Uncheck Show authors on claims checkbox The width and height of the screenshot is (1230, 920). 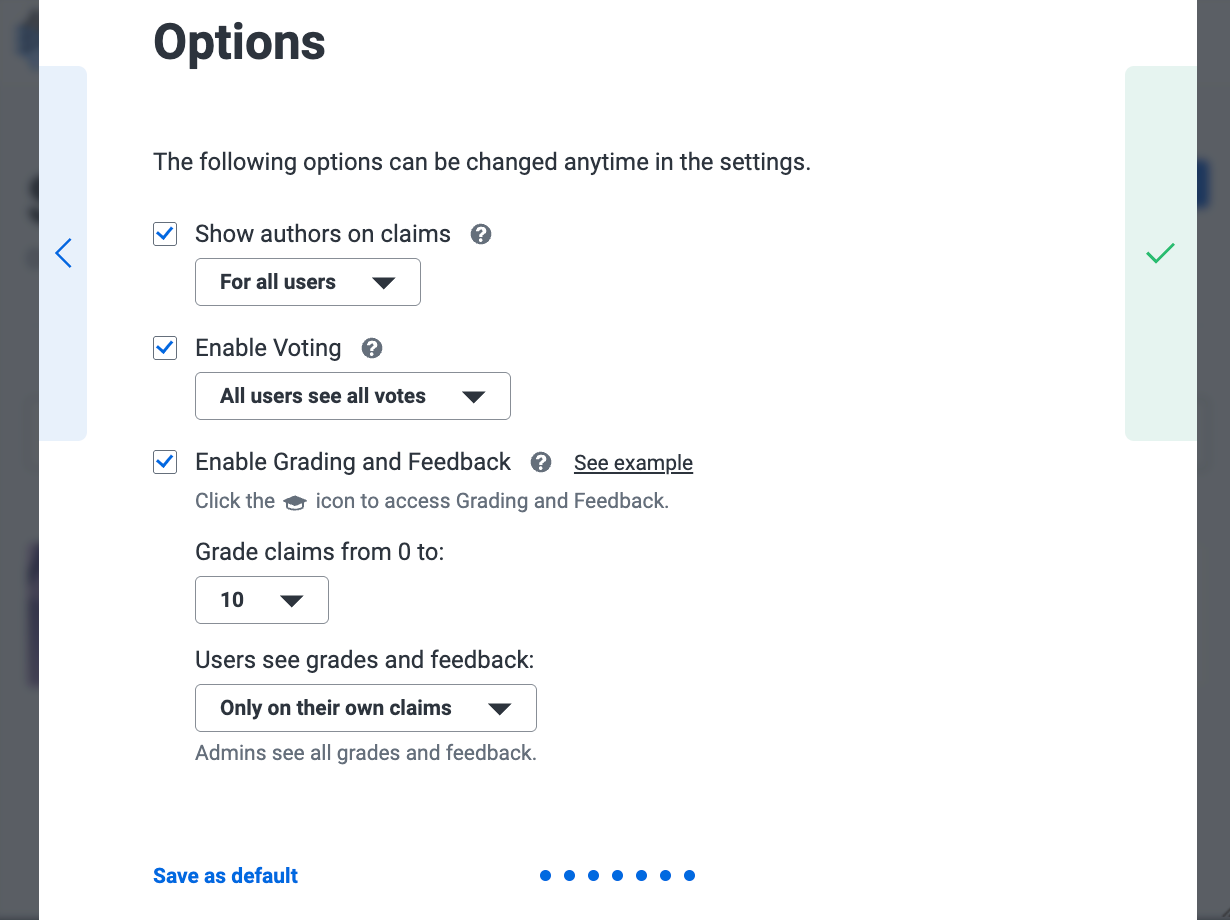165,235
